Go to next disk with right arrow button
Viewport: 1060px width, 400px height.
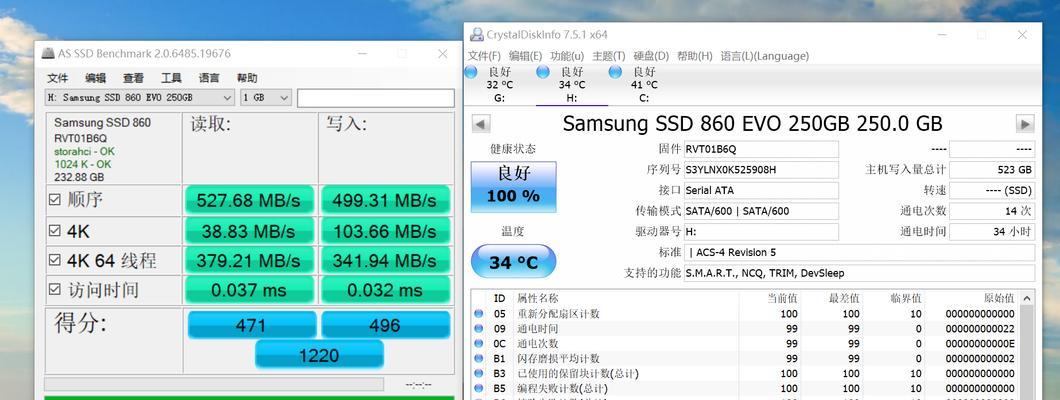coord(1026,124)
